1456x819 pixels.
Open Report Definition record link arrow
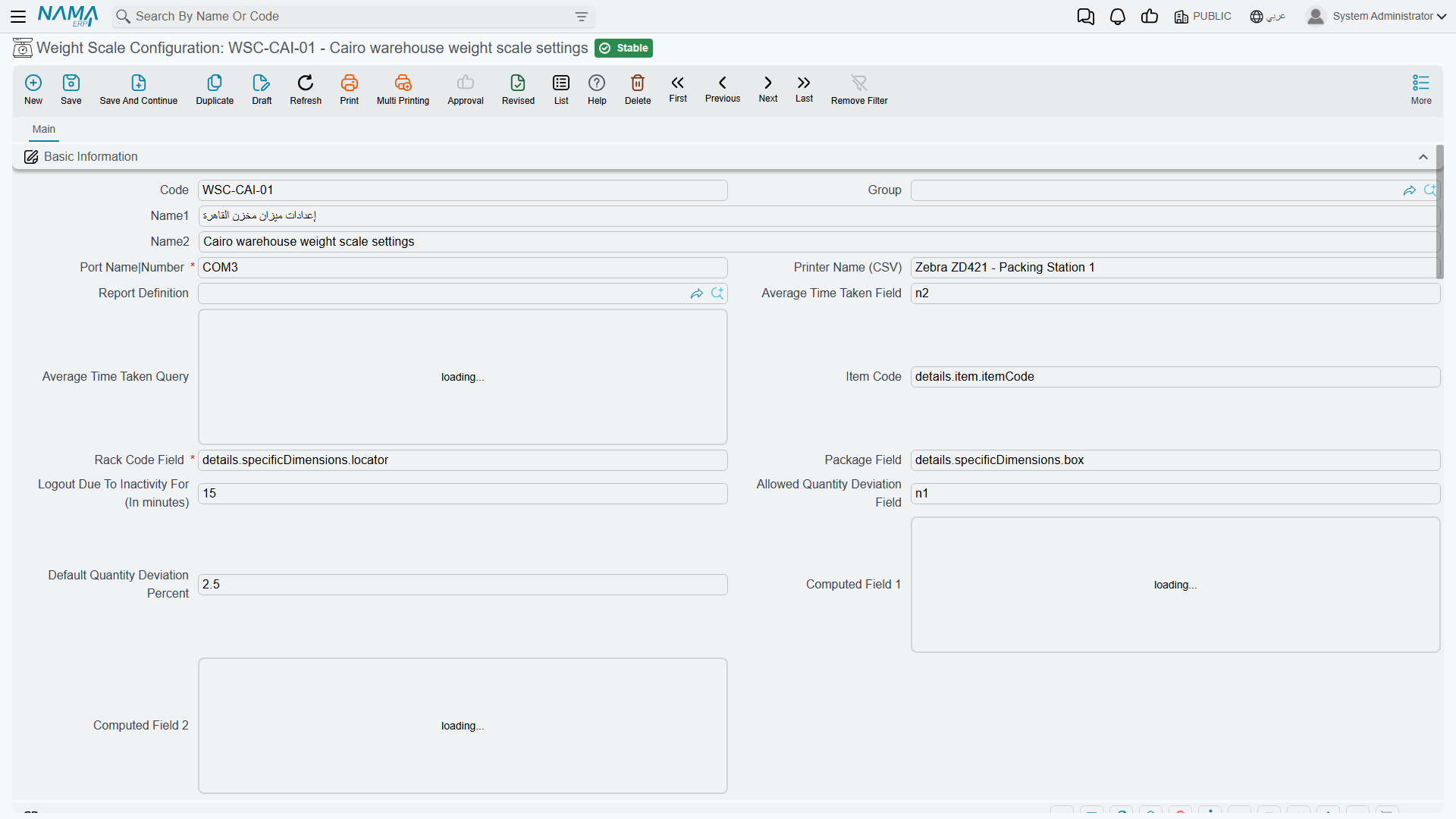click(697, 293)
